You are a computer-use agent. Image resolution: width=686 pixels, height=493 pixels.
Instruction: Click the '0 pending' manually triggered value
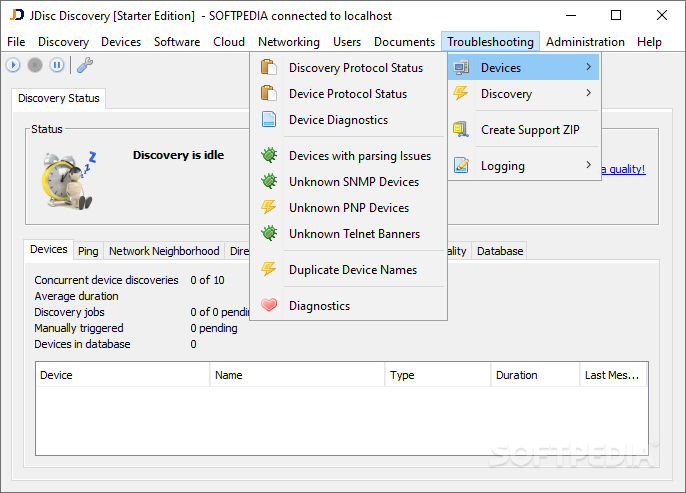coord(214,328)
